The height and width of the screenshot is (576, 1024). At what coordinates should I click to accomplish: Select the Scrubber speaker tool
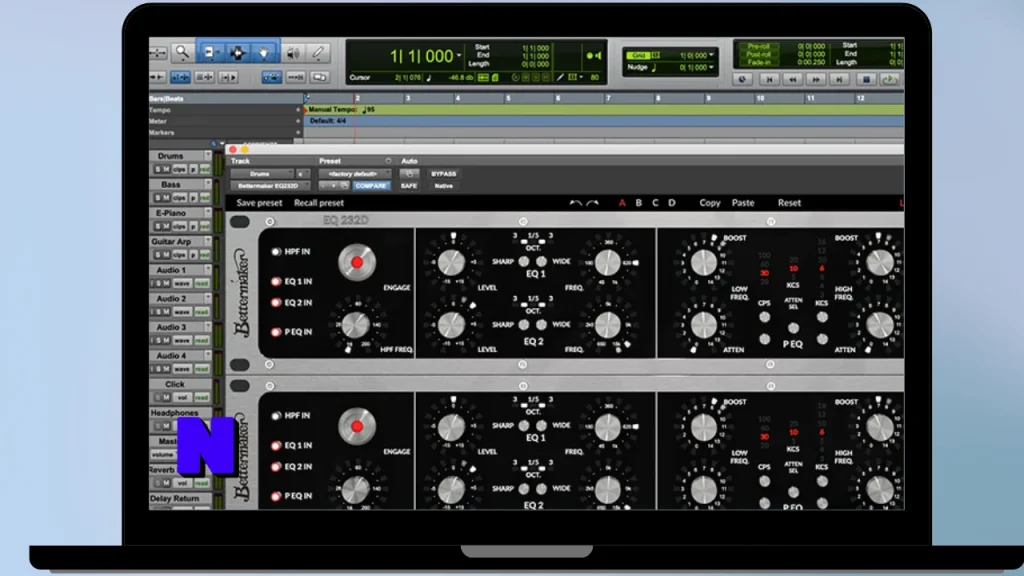(x=293, y=53)
